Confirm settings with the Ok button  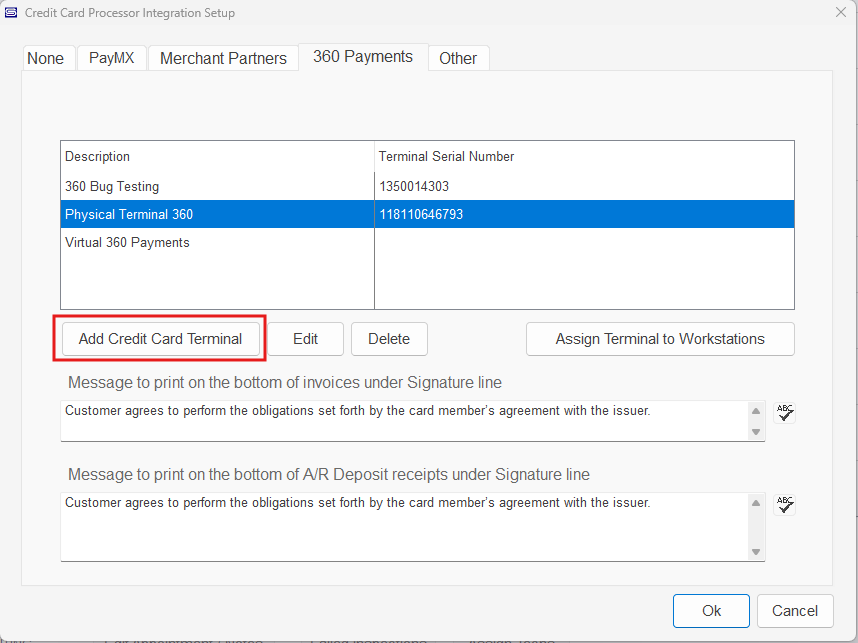coord(711,610)
